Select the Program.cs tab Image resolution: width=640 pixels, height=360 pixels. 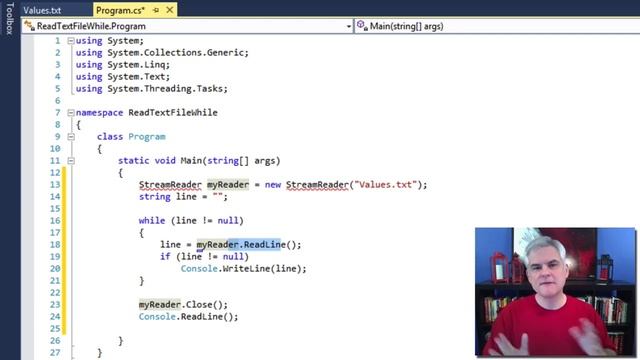click(120, 10)
